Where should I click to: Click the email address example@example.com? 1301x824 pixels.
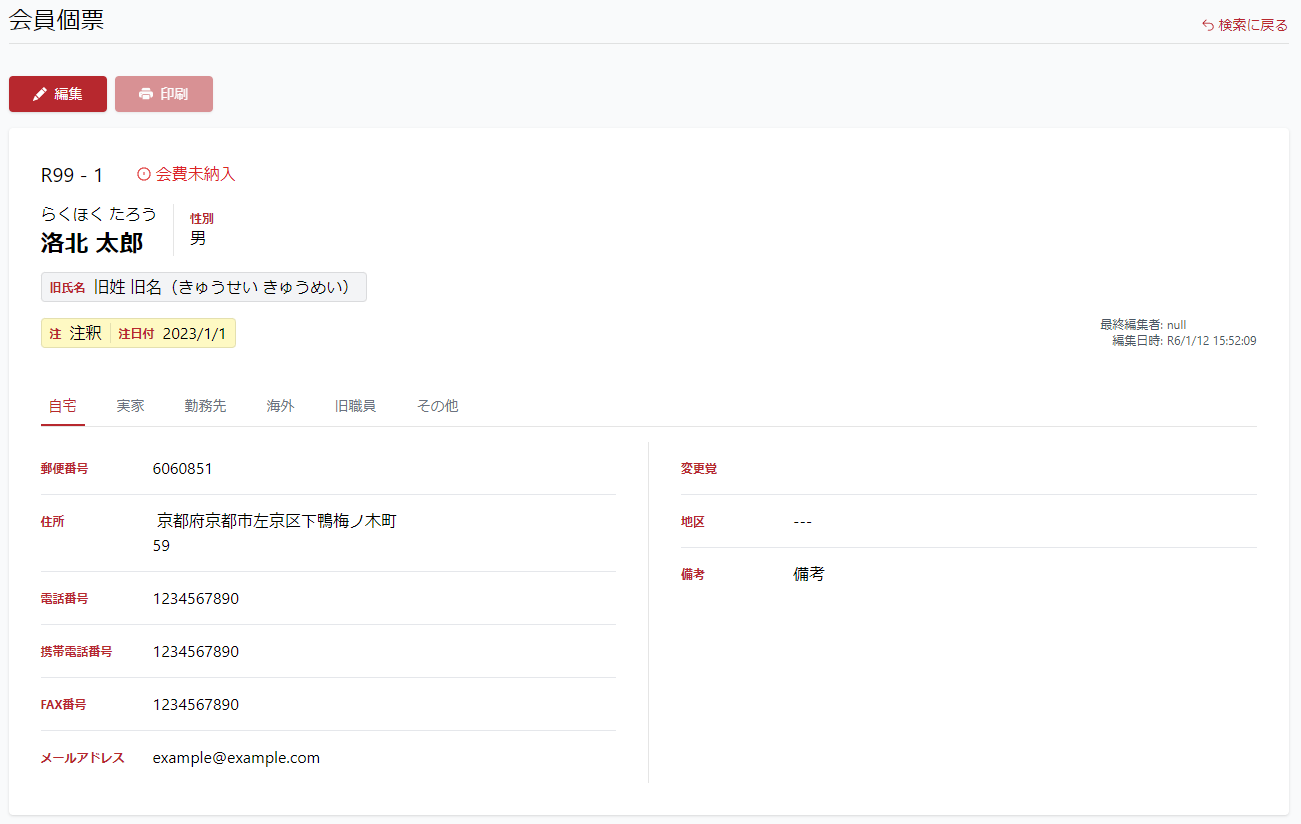236,758
